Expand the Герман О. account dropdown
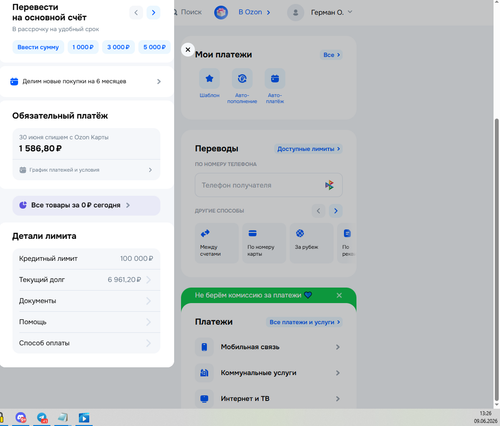Viewport: 500px width, 426px height. click(x=350, y=12)
